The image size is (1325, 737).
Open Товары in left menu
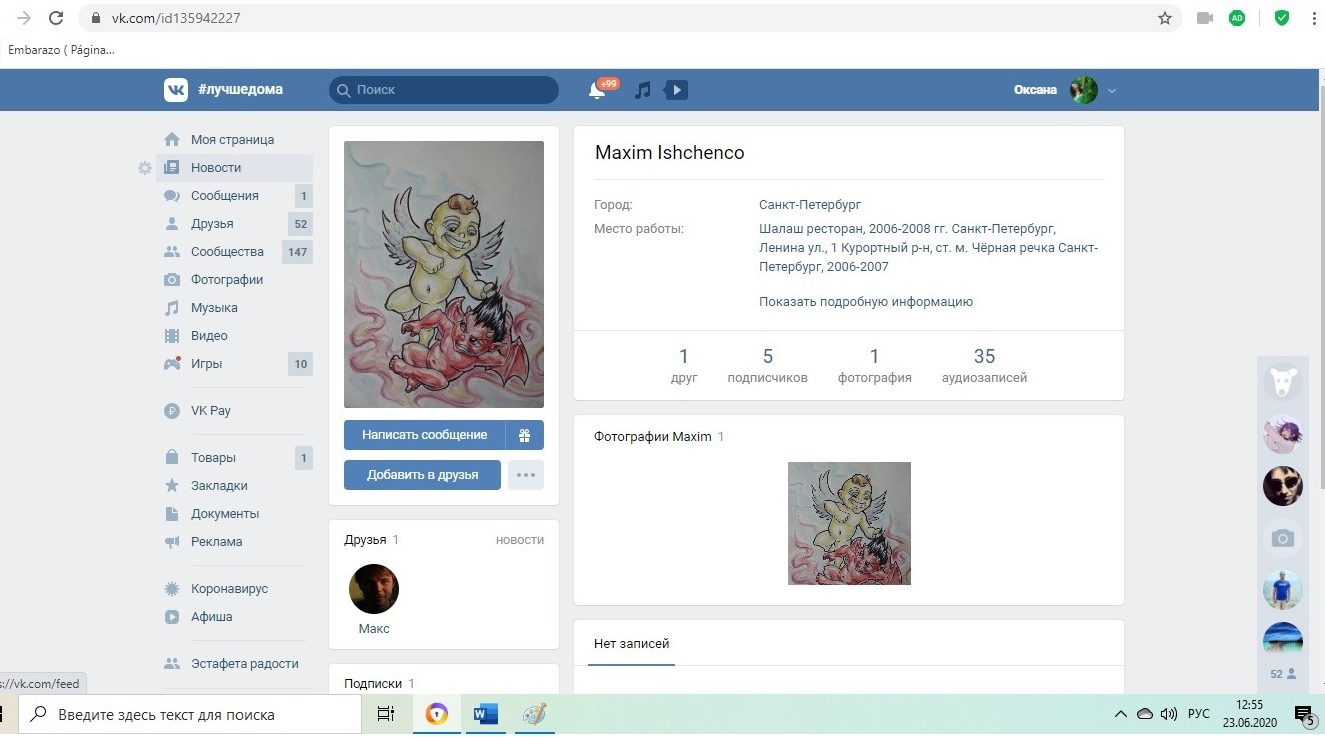[x=236, y=458]
